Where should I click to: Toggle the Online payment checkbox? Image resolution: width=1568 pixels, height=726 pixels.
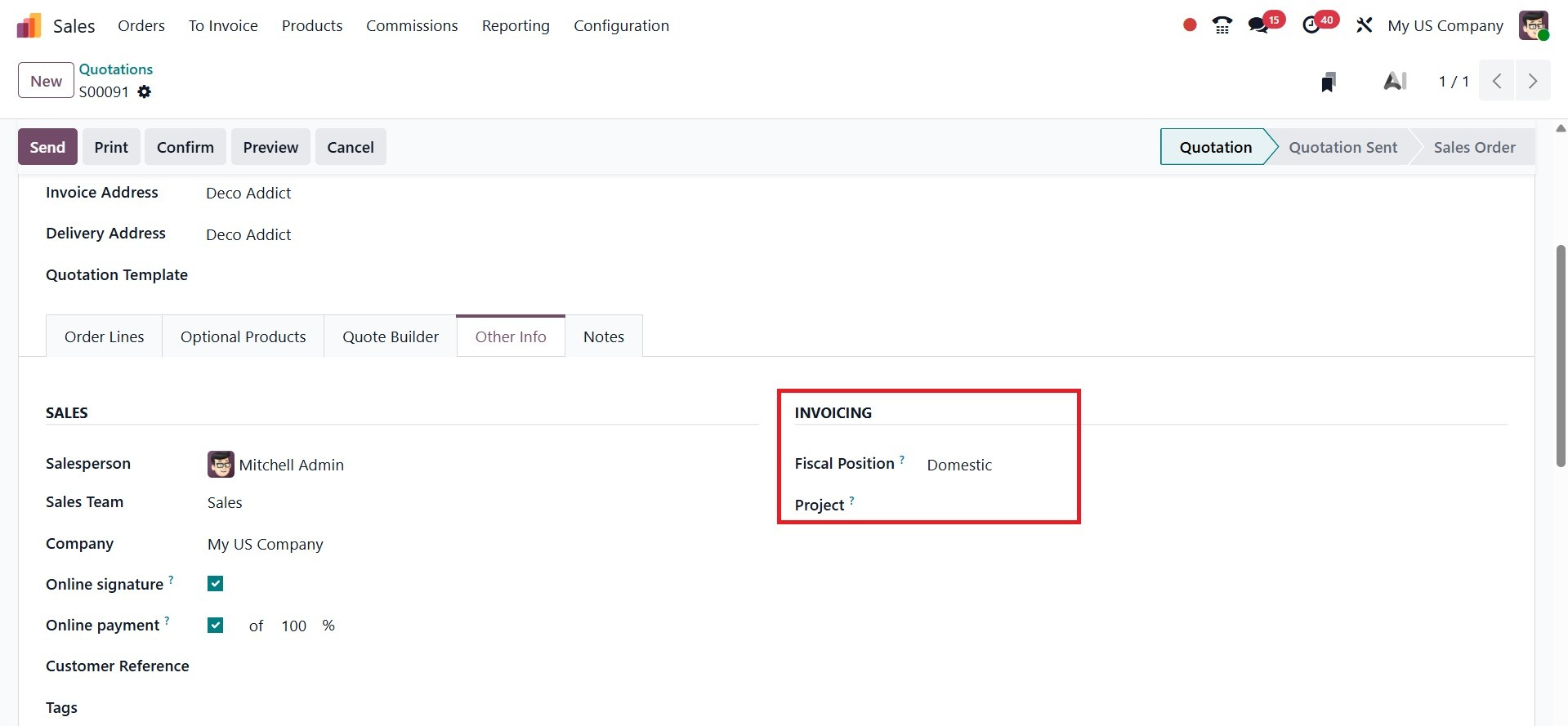pos(216,626)
